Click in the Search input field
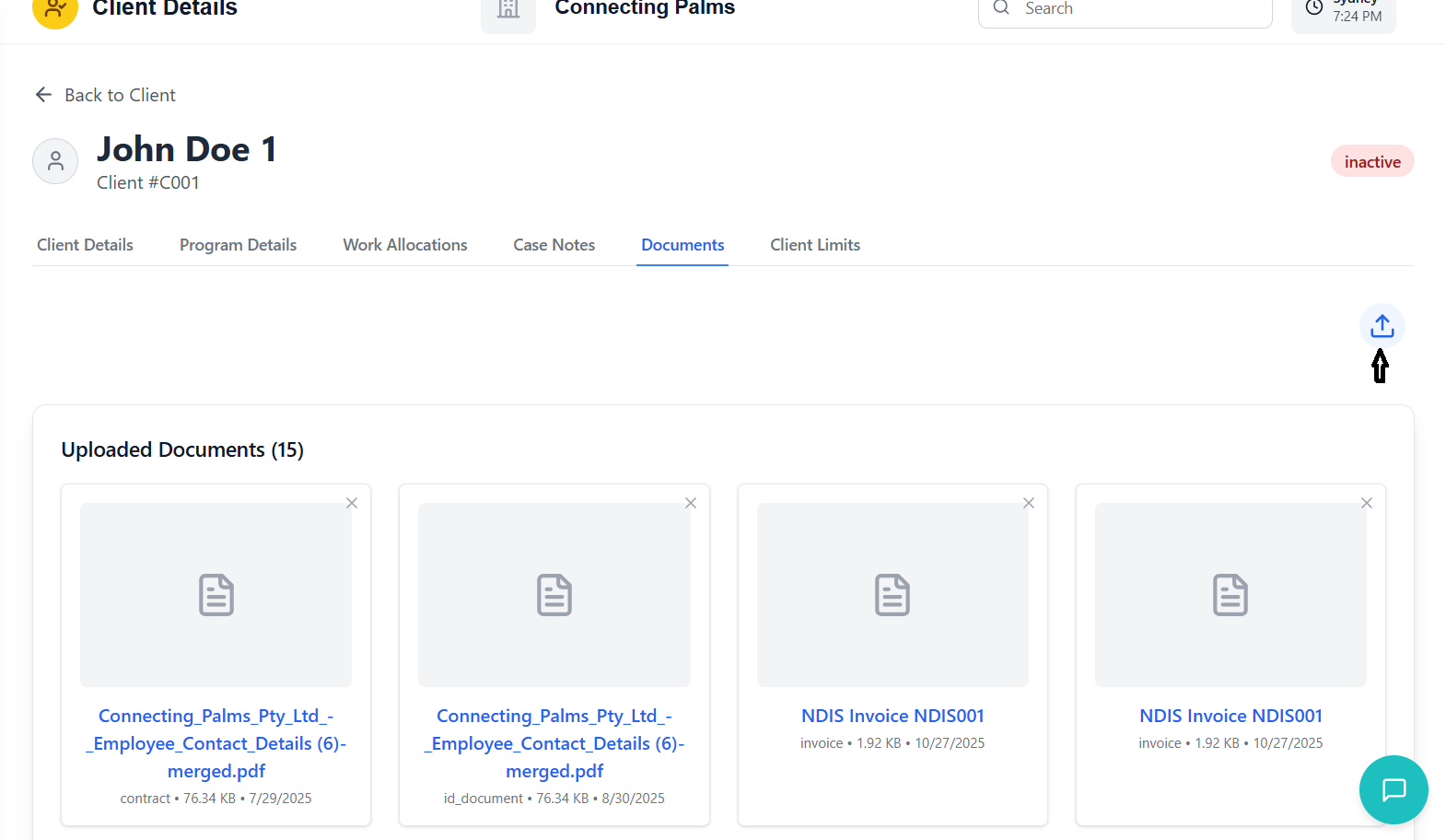Screen dimensions: 1446x840 1142,9
